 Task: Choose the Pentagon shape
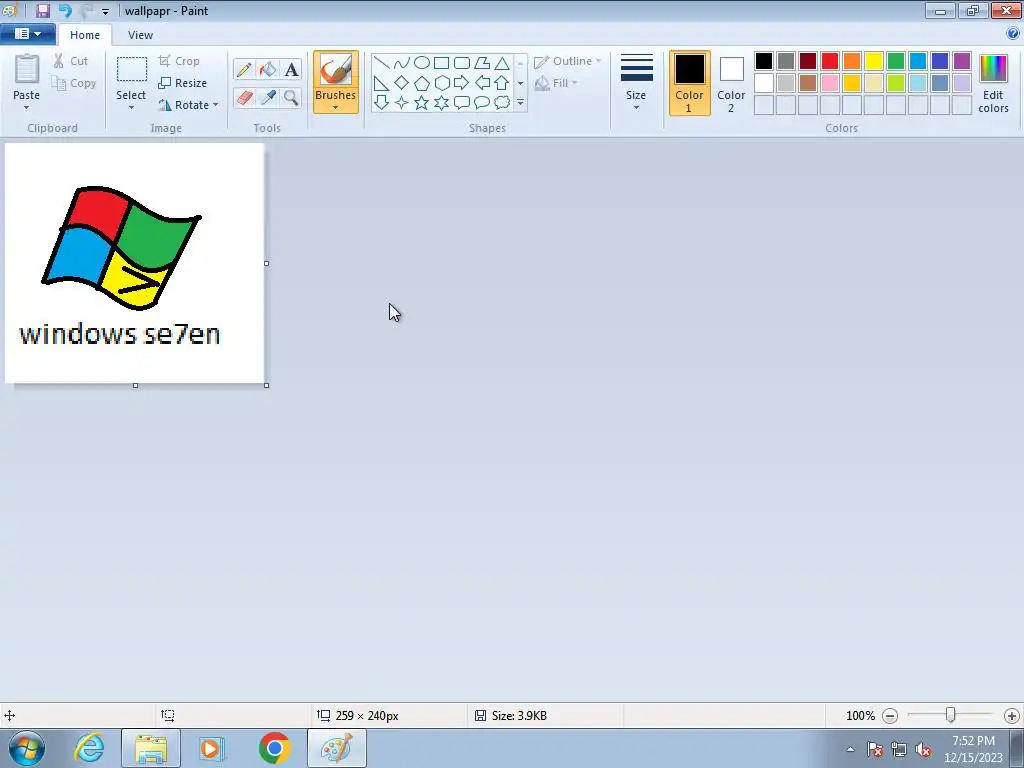point(422,83)
